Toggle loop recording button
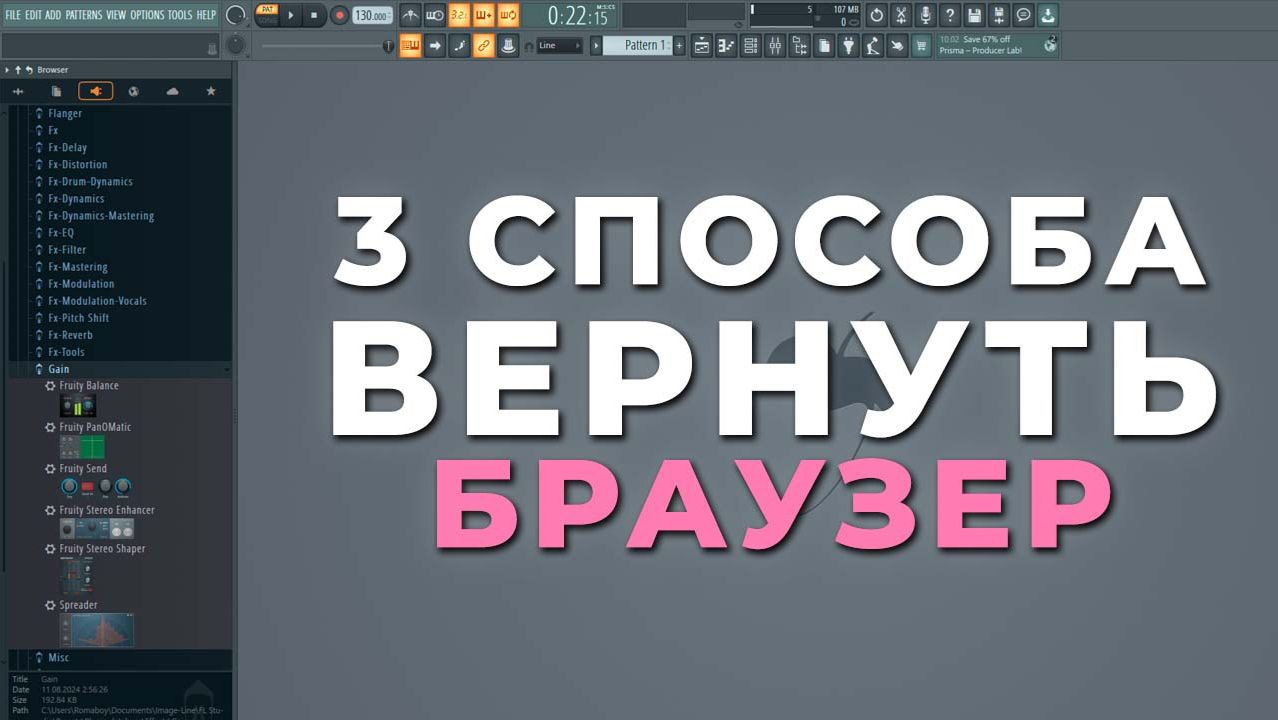 [508, 15]
